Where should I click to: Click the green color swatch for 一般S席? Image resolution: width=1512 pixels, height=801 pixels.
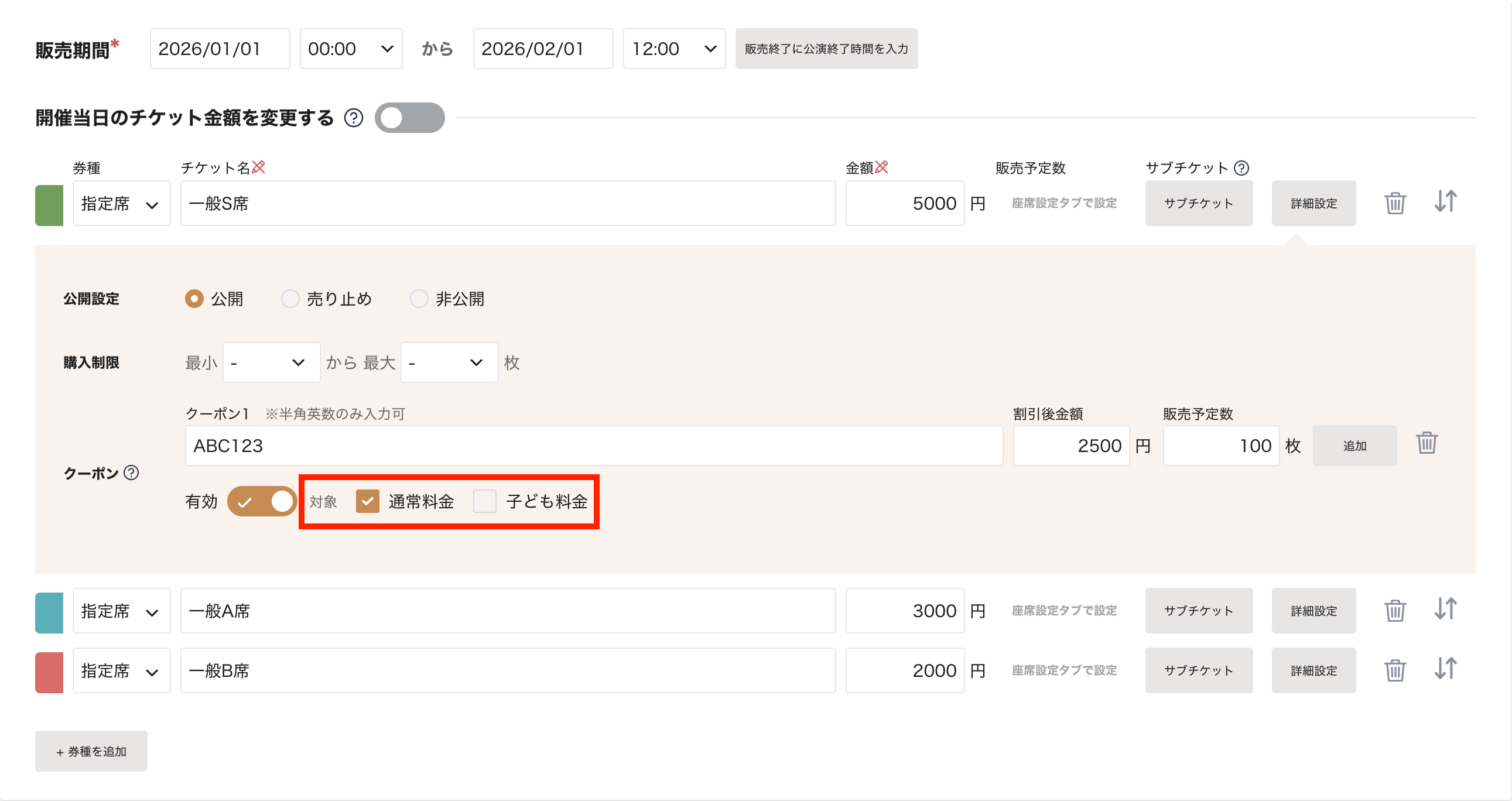point(49,205)
